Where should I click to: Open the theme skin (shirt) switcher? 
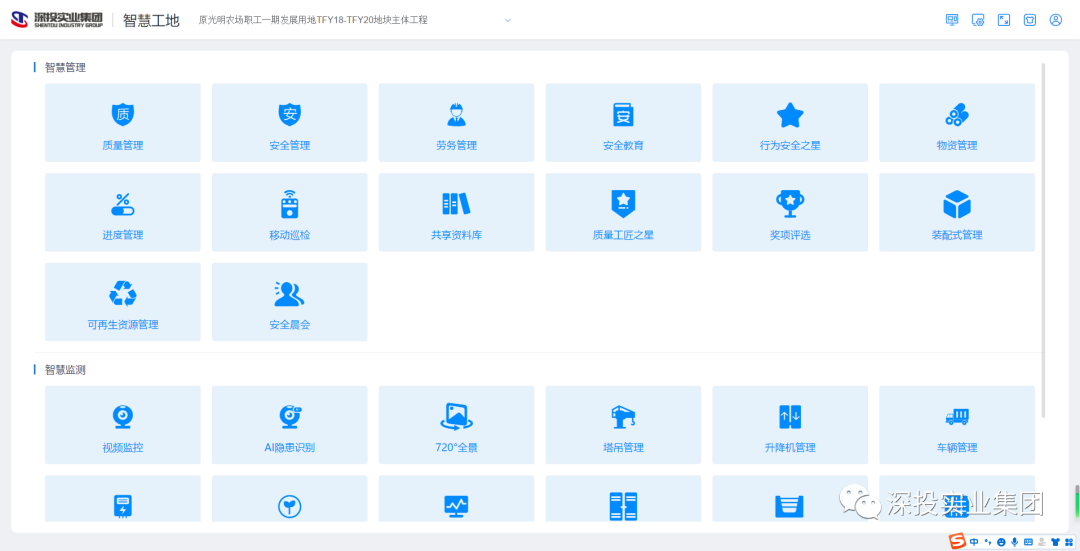[1030, 20]
